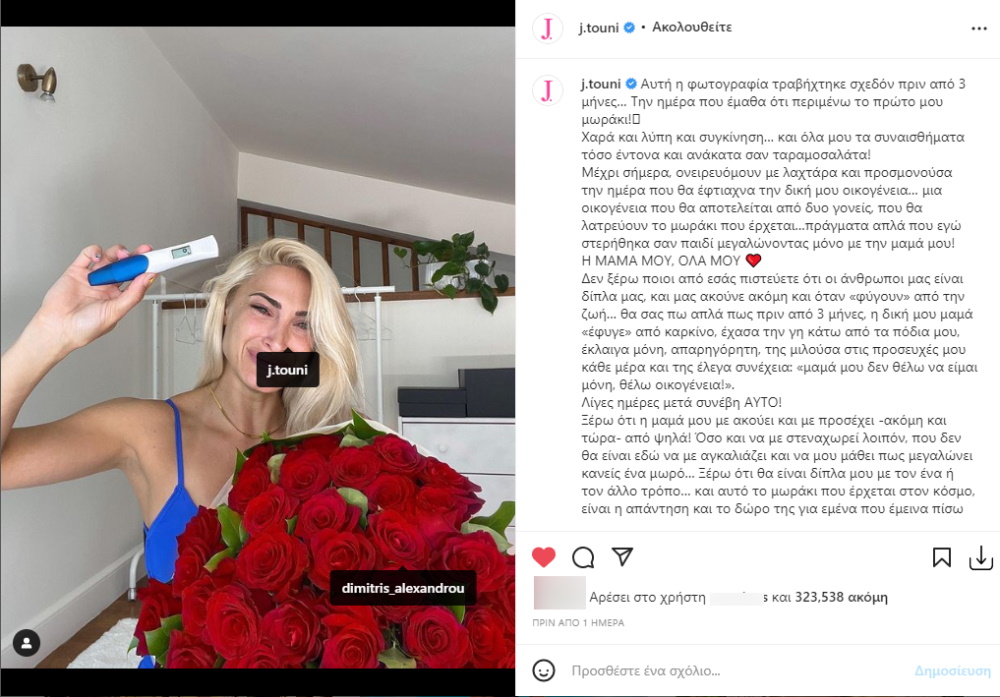Image resolution: width=1000 pixels, height=697 pixels.
Task: Save post with the bookmark icon
Action: pyautogui.click(x=941, y=557)
